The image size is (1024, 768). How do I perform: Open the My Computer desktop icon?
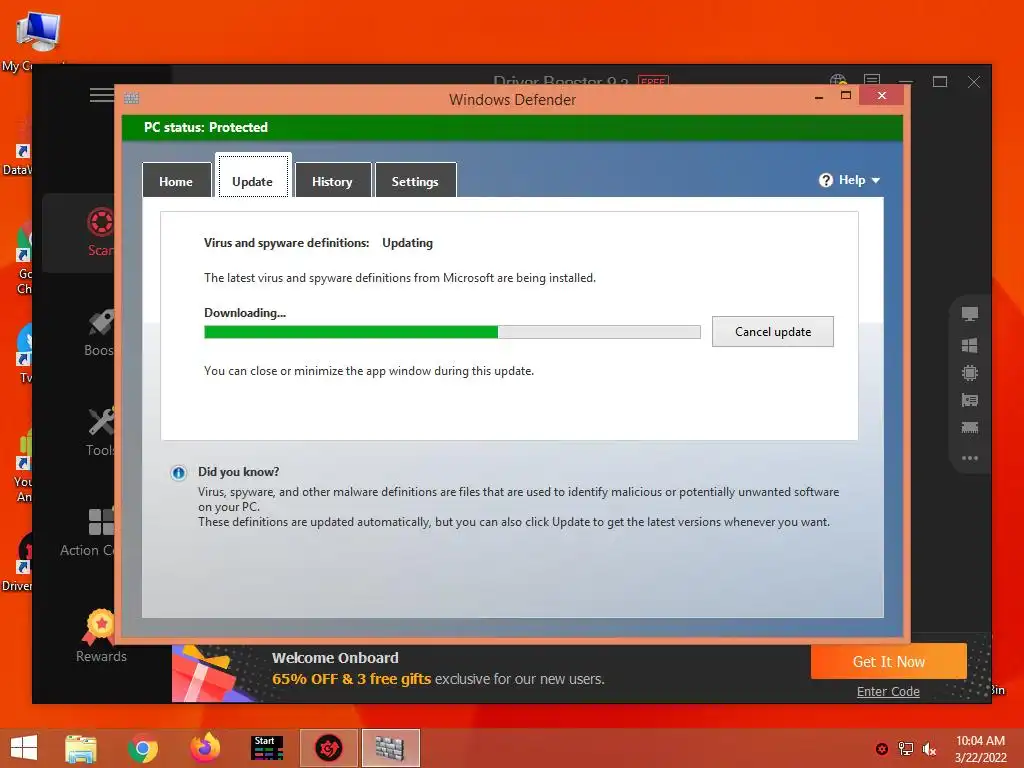point(37,39)
